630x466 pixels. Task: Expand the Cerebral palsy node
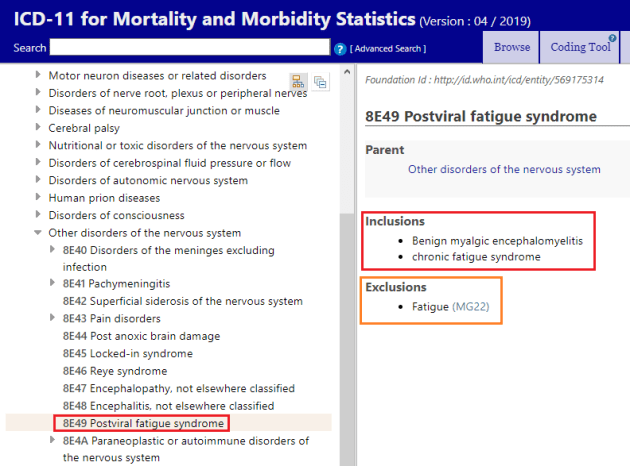[38, 128]
